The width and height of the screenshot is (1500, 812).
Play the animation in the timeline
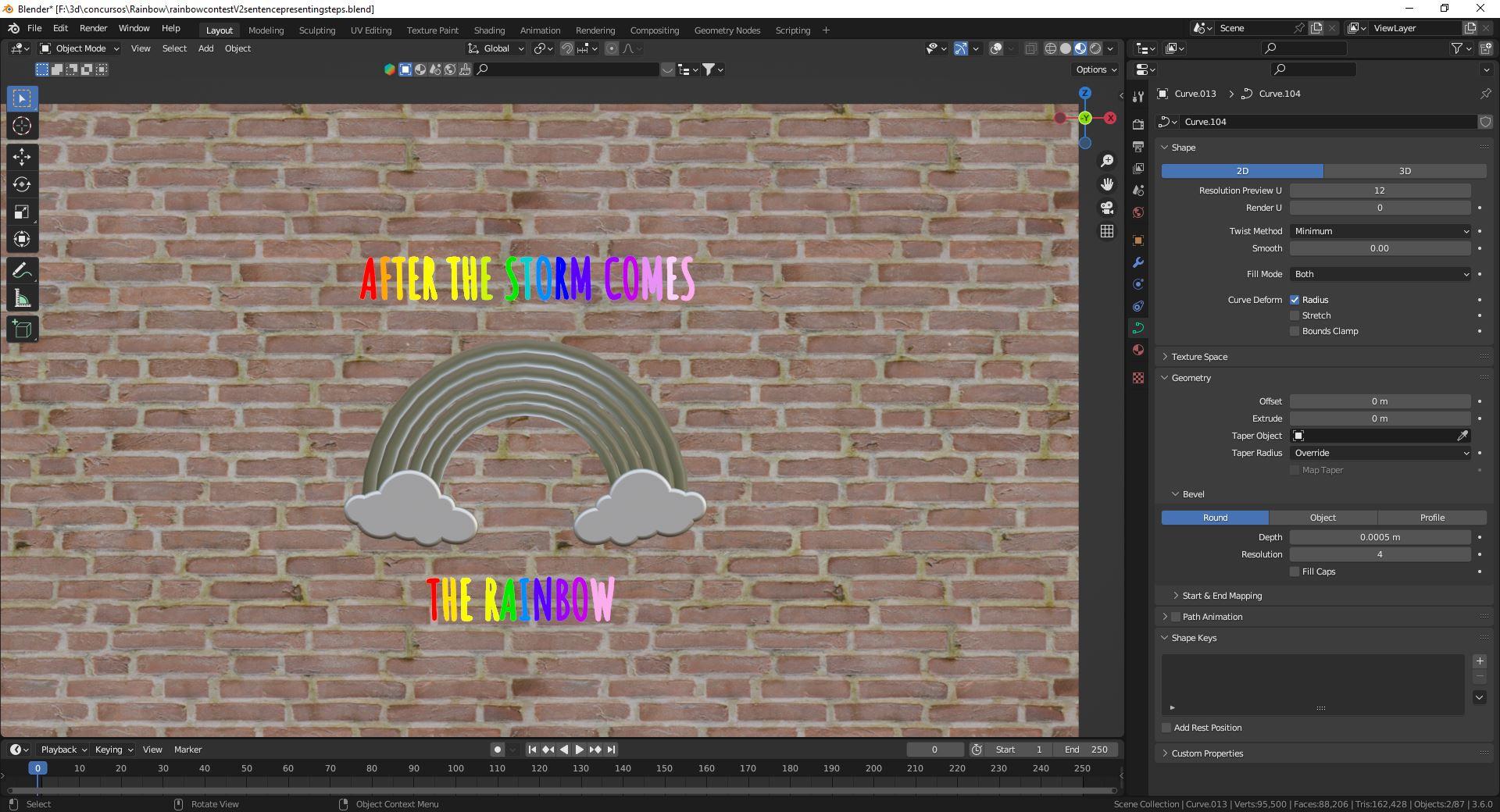click(x=579, y=750)
